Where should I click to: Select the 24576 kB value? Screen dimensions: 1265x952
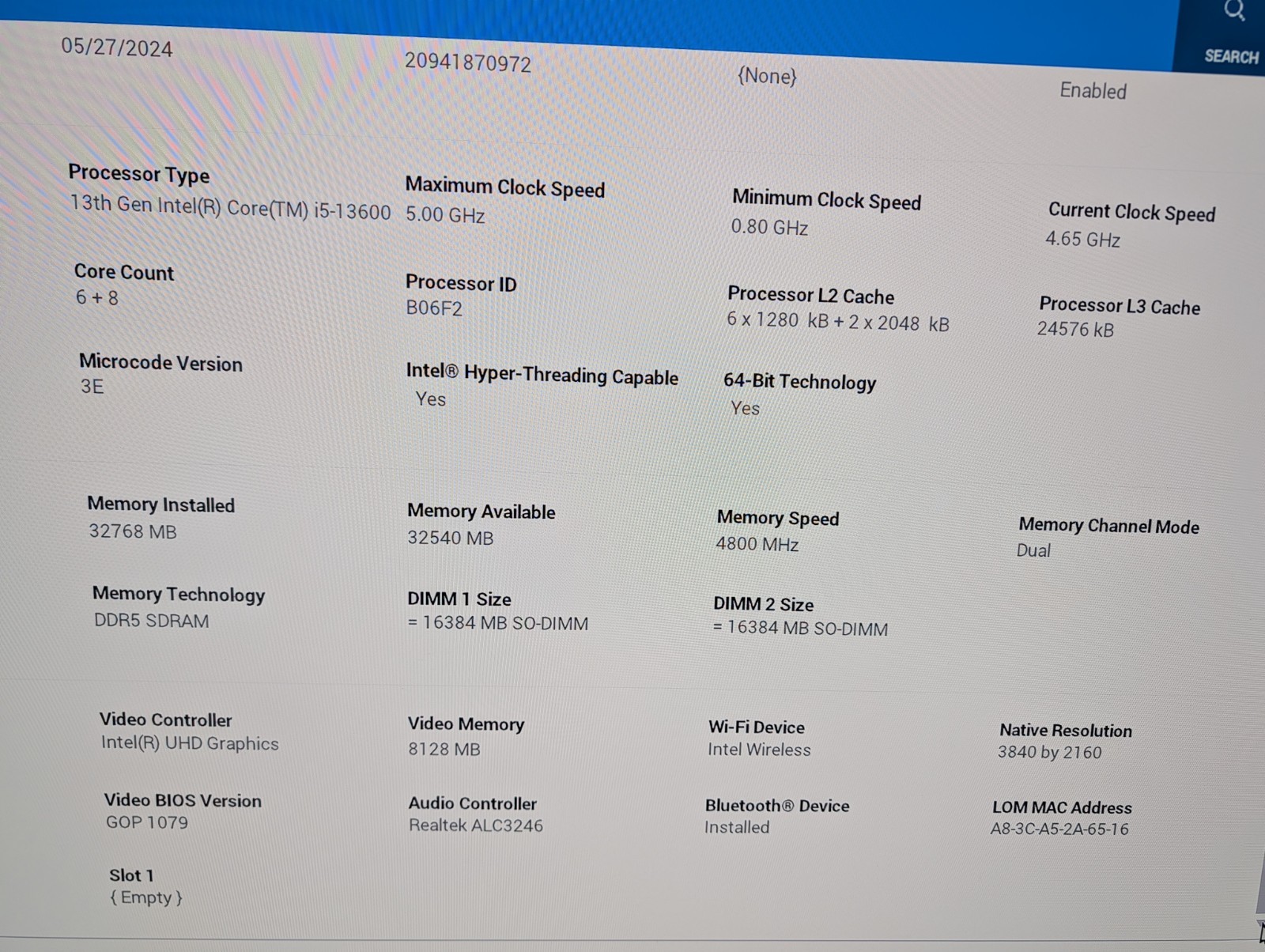(x=1075, y=330)
